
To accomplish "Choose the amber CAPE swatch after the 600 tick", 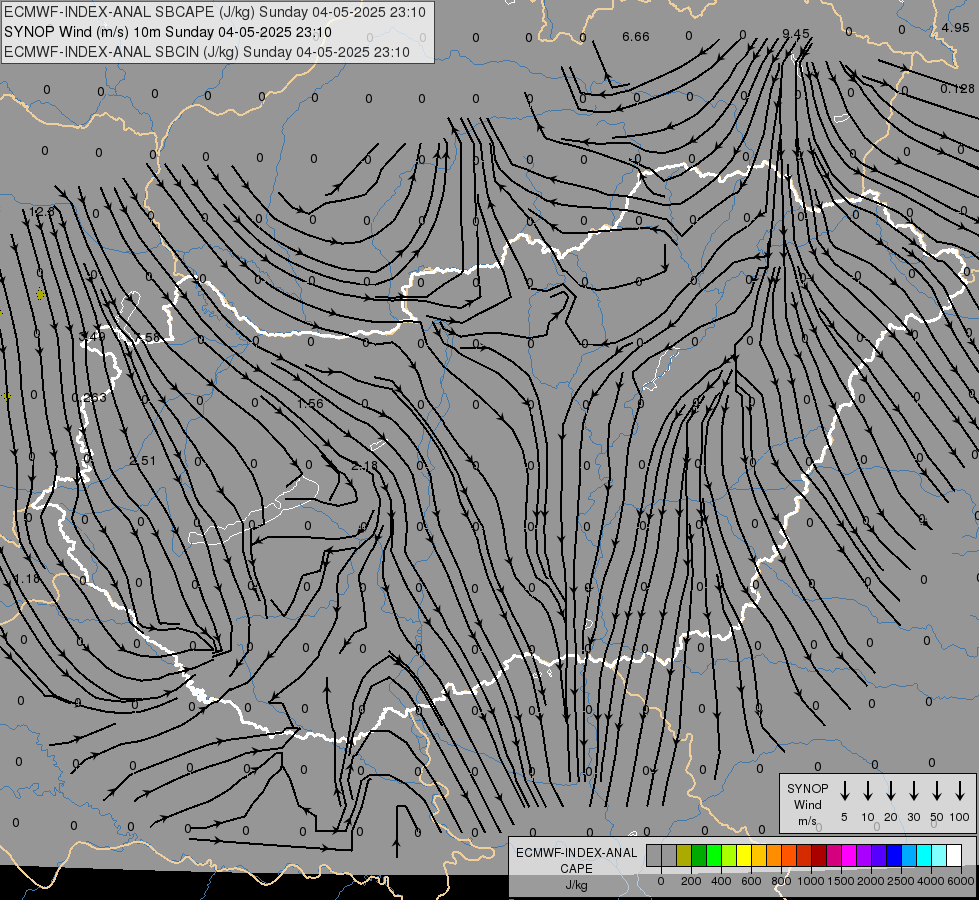I will [x=759, y=855].
